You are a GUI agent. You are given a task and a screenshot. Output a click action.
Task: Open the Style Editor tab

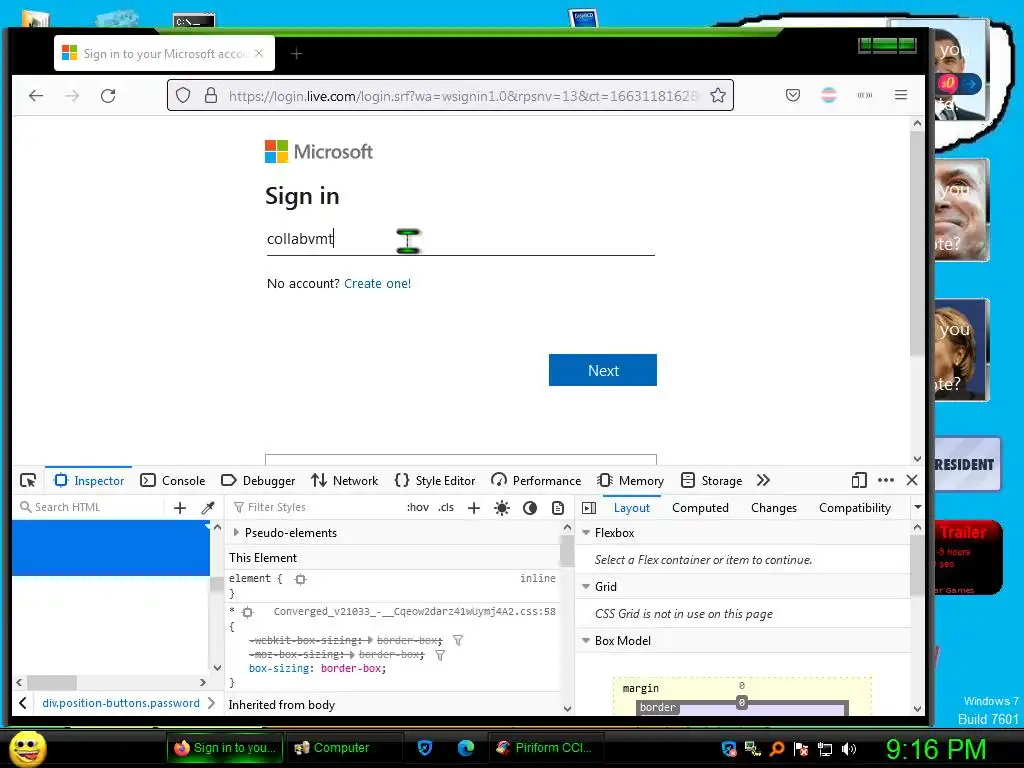[435, 481]
